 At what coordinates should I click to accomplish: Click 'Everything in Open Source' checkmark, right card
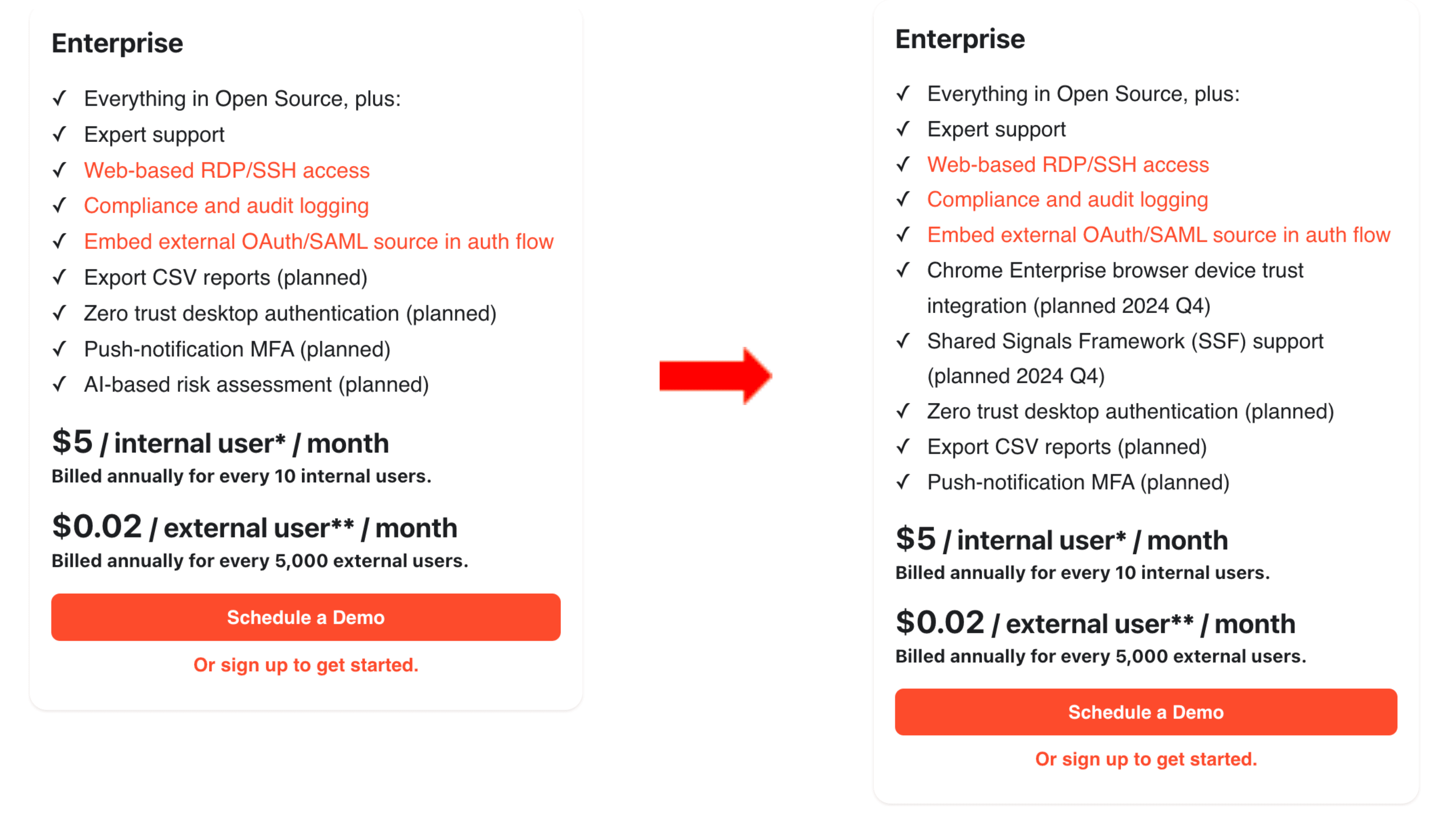click(903, 94)
